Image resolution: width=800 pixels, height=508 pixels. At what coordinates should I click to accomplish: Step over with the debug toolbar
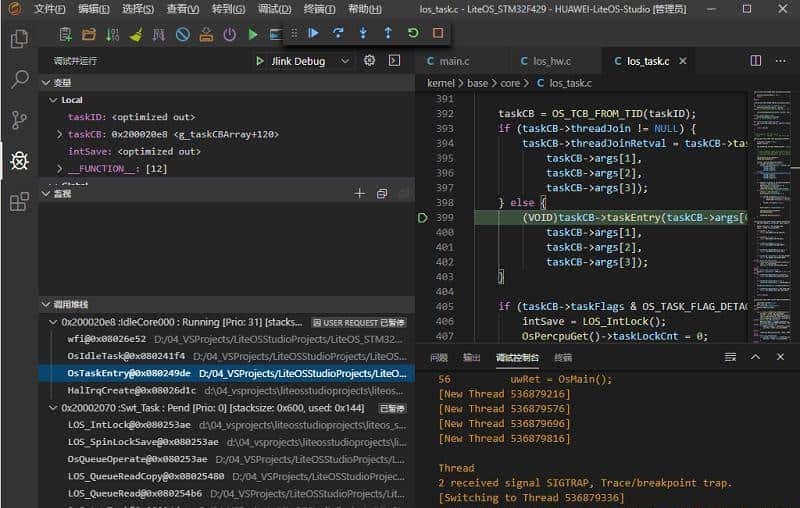(338, 33)
